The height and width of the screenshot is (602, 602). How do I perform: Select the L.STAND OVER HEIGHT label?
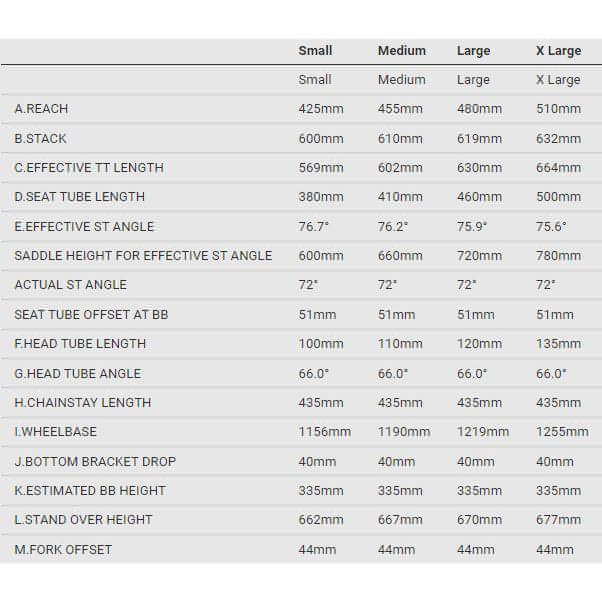click(83, 520)
